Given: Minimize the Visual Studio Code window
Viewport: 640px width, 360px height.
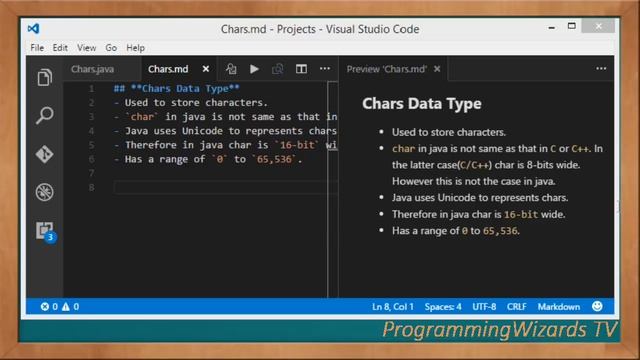Looking at the screenshot, I should coord(552,27).
